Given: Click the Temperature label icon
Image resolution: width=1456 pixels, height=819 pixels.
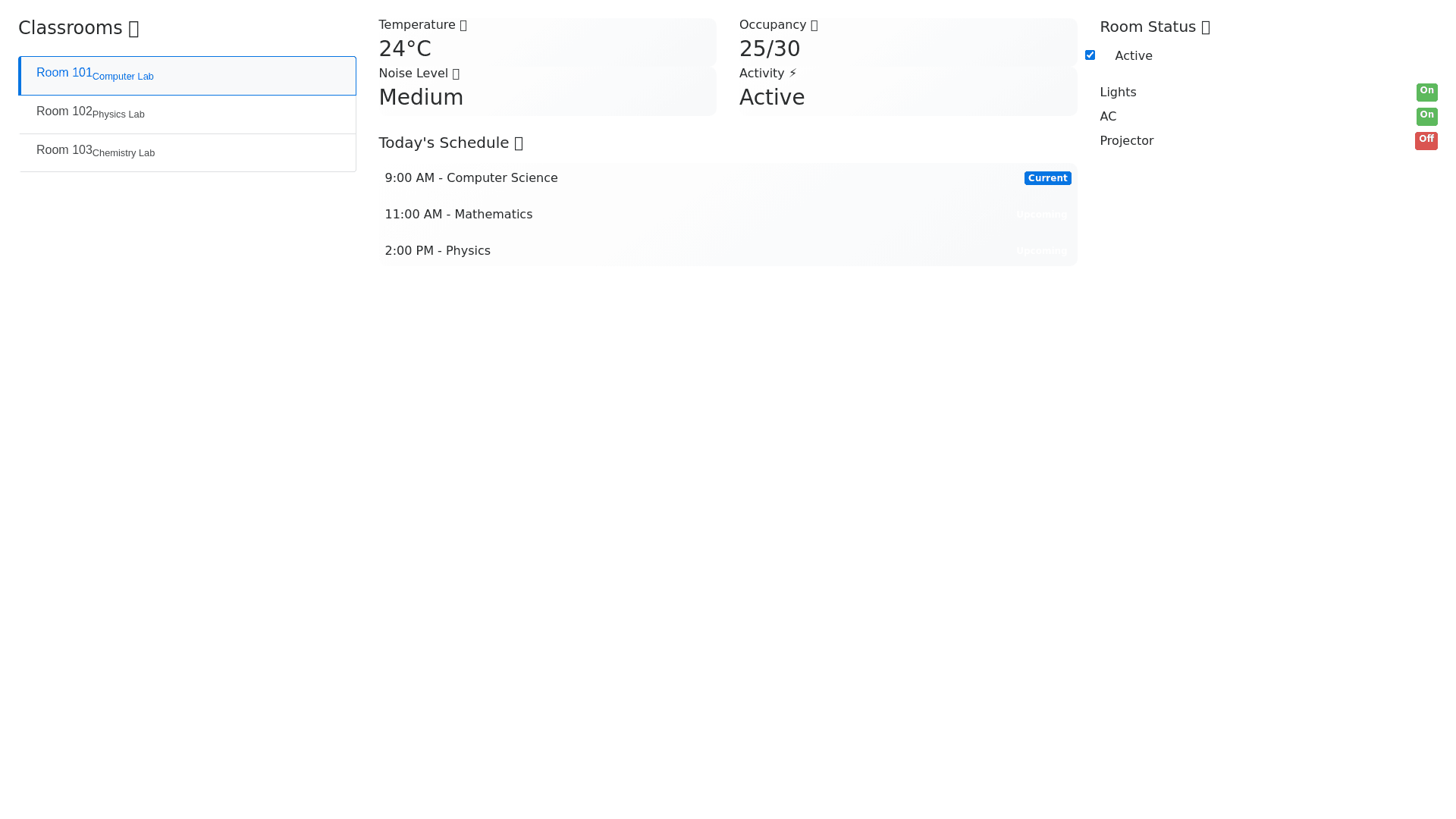Looking at the screenshot, I should [463, 25].
